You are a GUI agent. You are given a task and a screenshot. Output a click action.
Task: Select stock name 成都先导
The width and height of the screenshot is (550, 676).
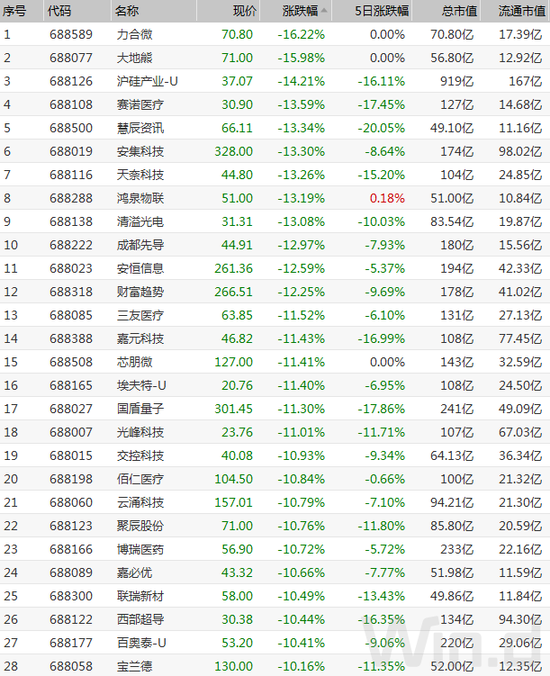tap(140, 245)
